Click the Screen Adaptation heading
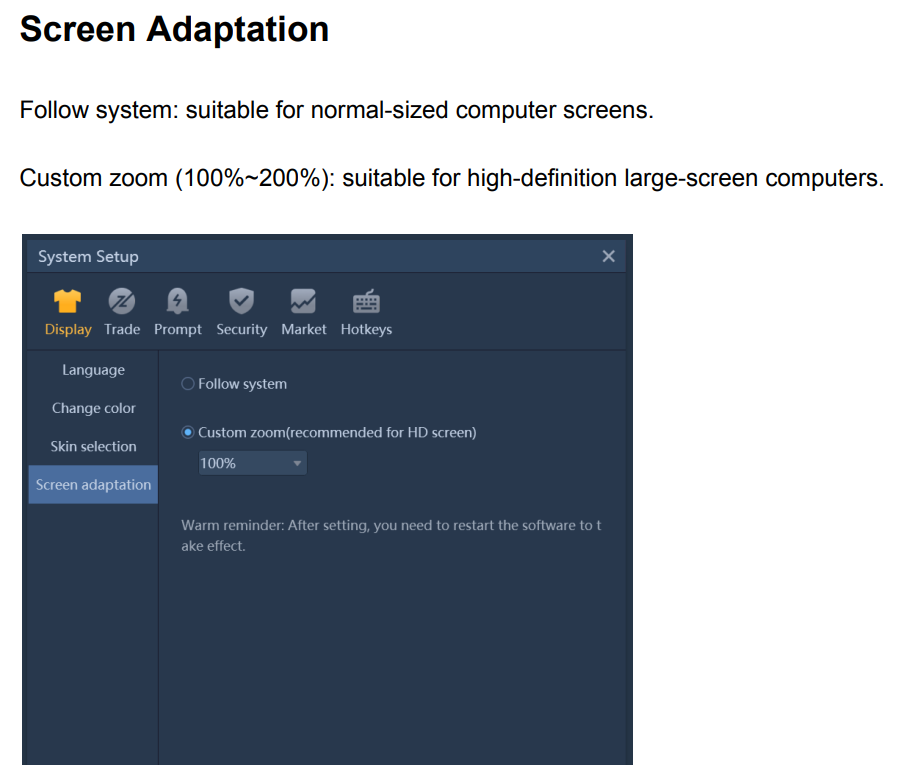899x765 pixels. point(174,29)
